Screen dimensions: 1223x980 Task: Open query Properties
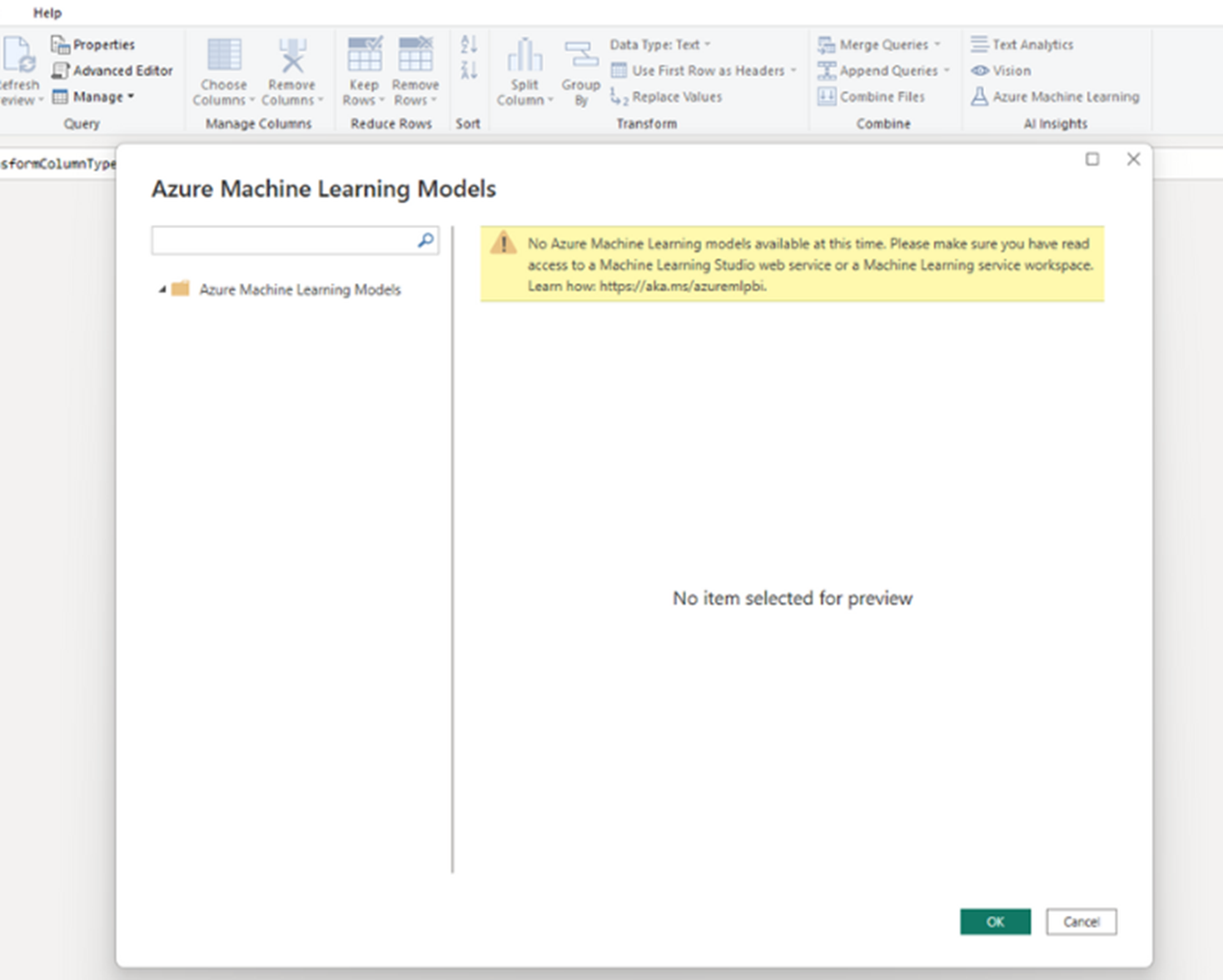pyautogui.click(x=93, y=44)
